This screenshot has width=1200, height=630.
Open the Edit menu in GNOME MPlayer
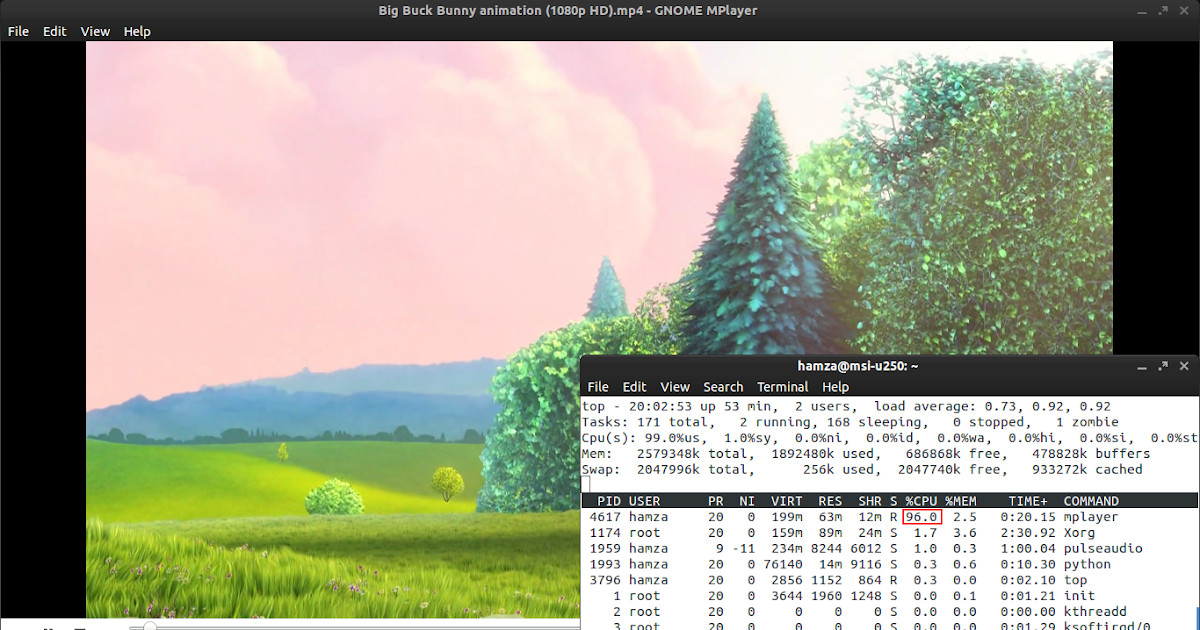tap(54, 31)
